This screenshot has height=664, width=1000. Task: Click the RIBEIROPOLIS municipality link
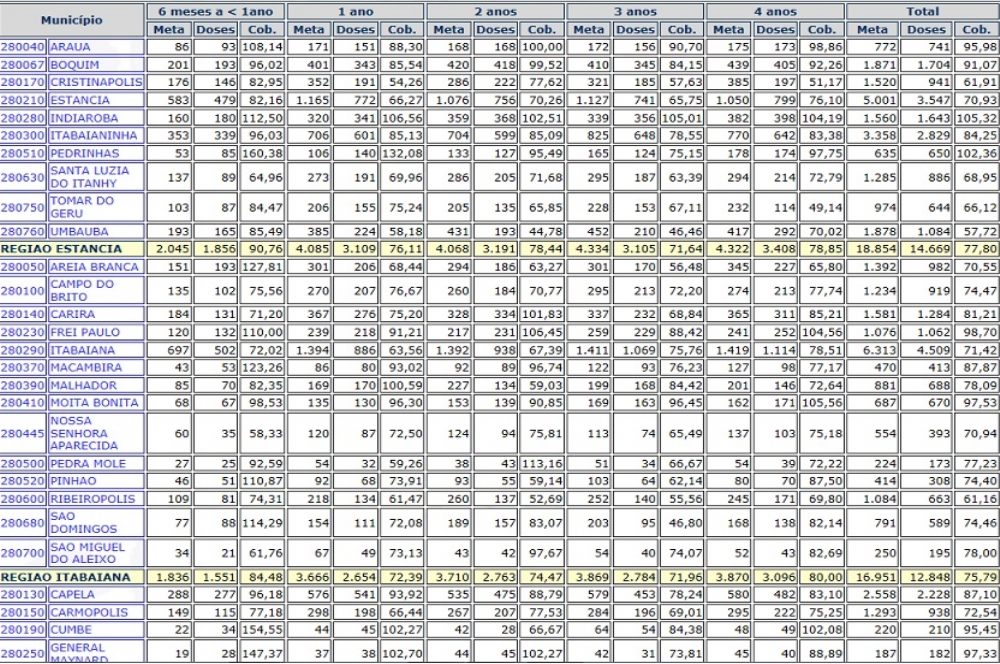coord(89,499)
